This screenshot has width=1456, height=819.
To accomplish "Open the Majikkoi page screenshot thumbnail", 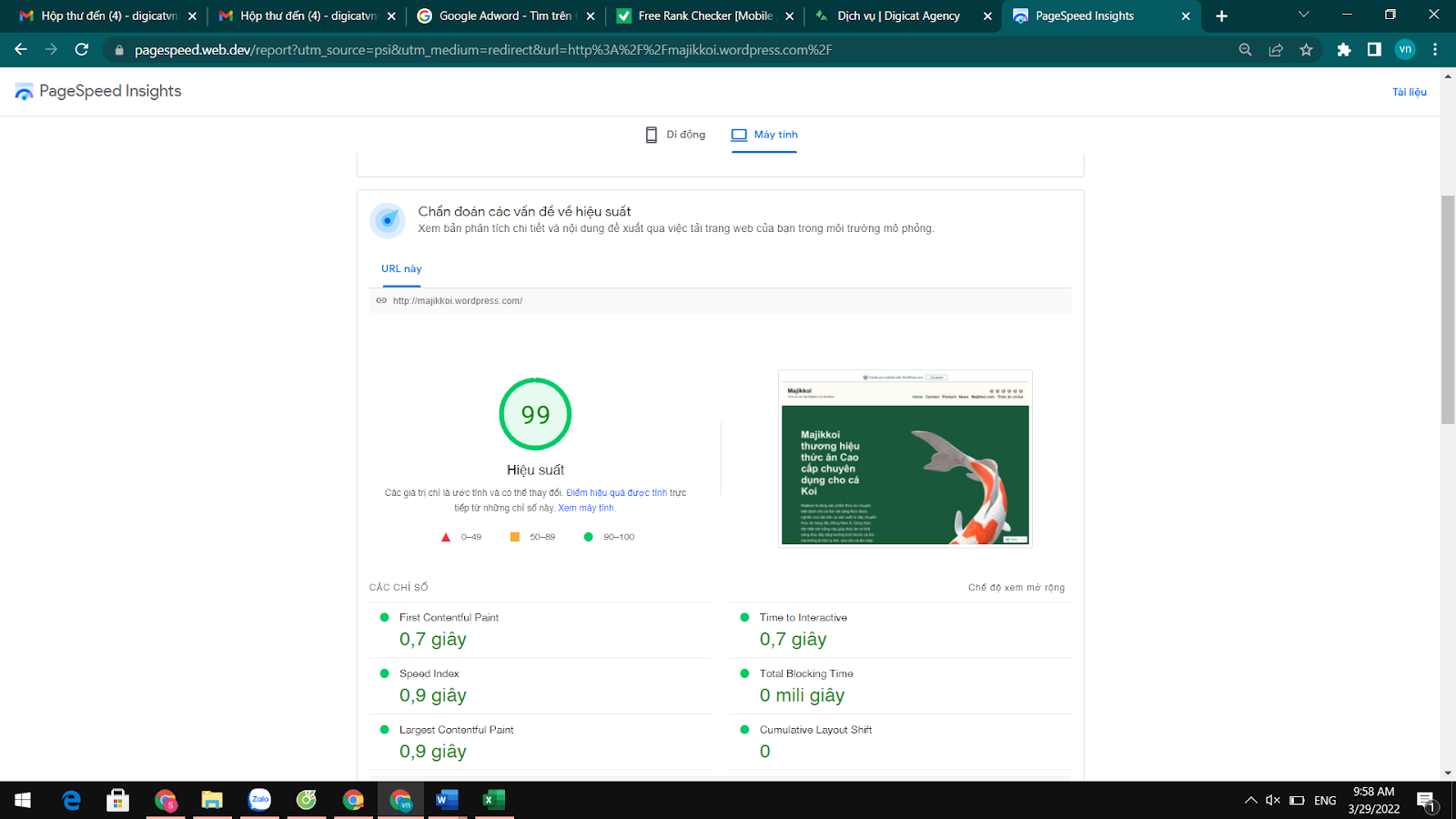I will 905,458.
